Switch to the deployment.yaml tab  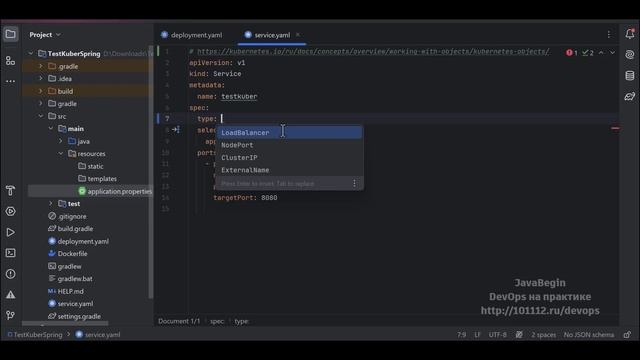(x=191, y=35)
